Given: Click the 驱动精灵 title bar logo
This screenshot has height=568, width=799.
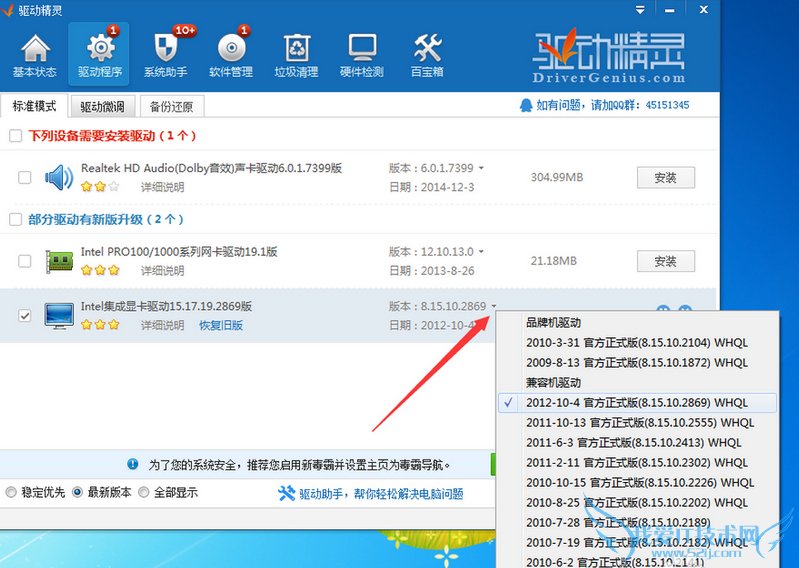Looking at the screenshot, I should pyautogui.click(x=7, y=9).
